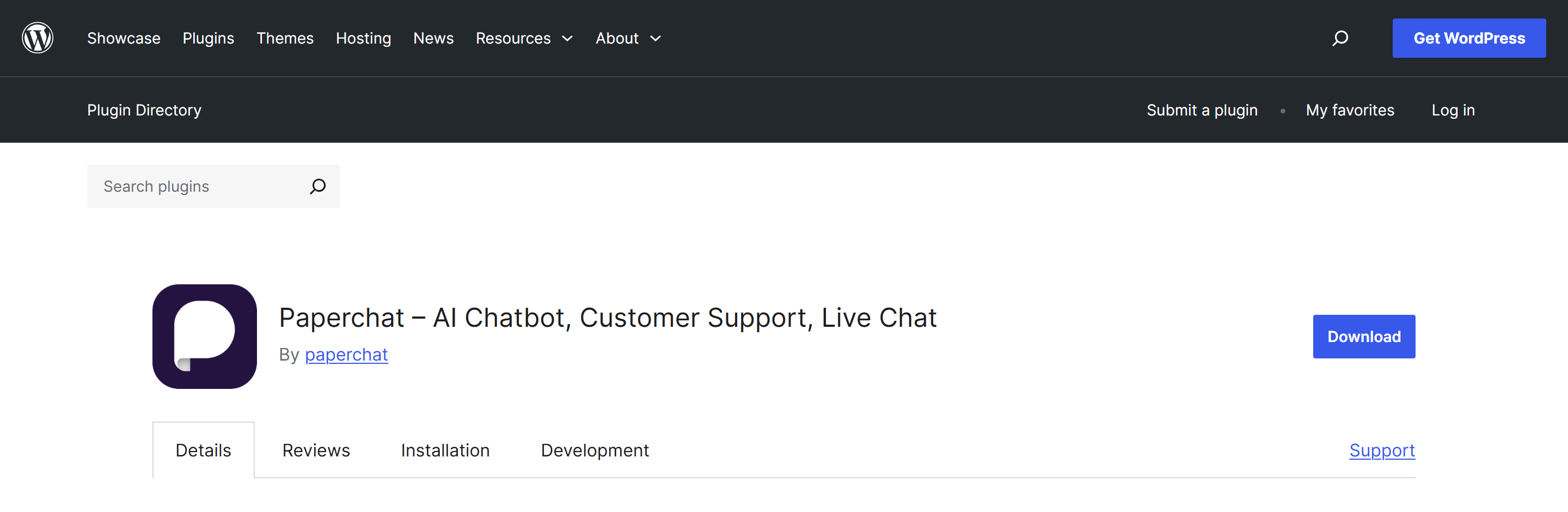Click Submit a plugin link
The width and height of the screenshot is (1568, 512).
pos(1202,110)
